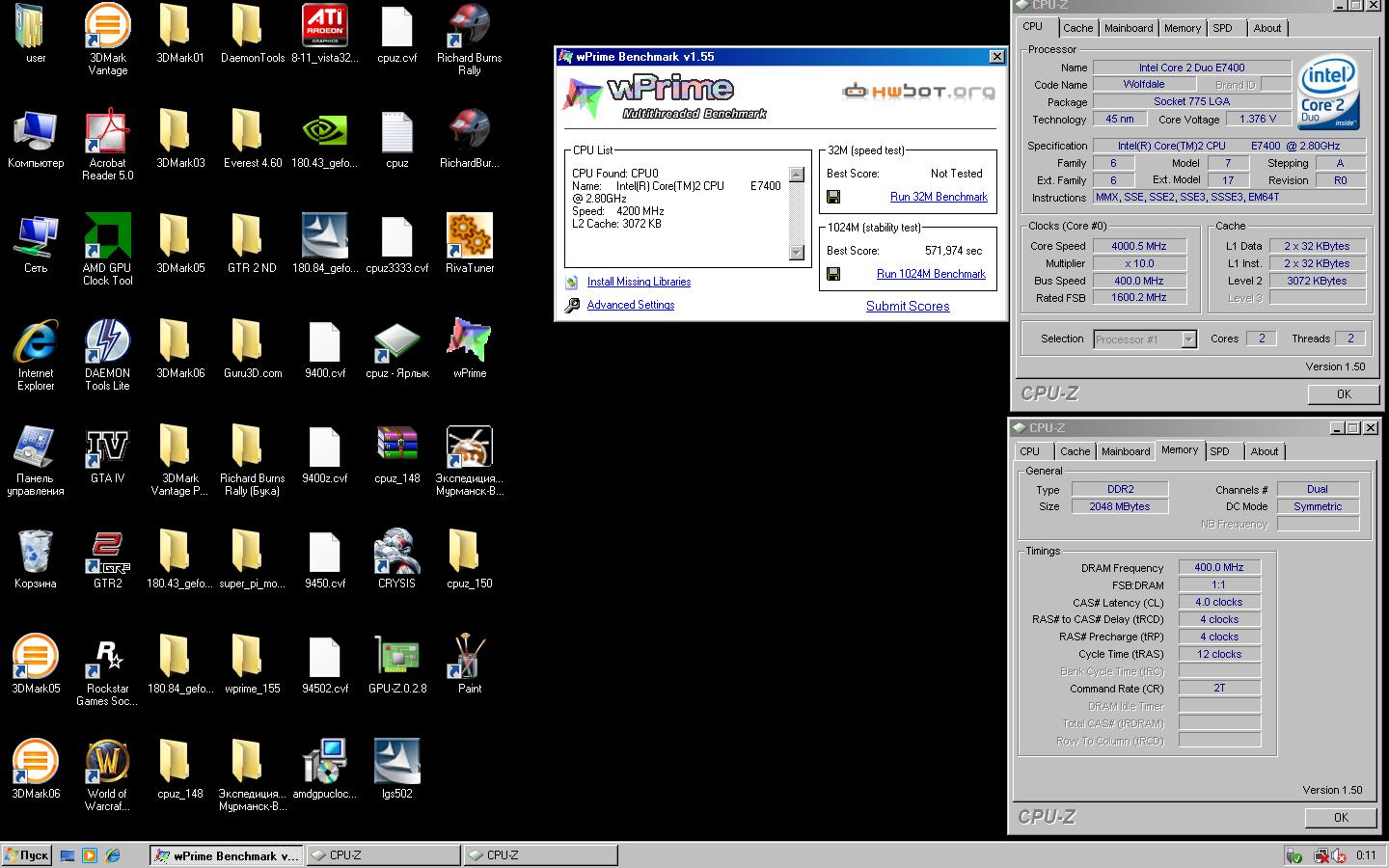
Task: Launch RivaTuner shortcut
Action: 470,244
